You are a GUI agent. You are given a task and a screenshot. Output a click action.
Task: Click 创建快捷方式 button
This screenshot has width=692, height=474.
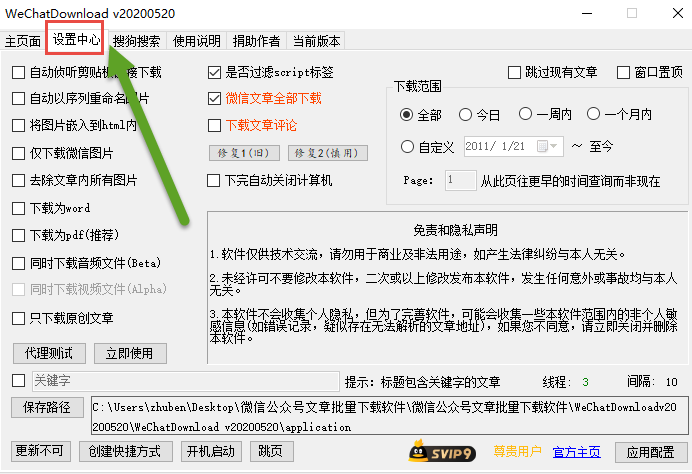click(x=125, y=451)
